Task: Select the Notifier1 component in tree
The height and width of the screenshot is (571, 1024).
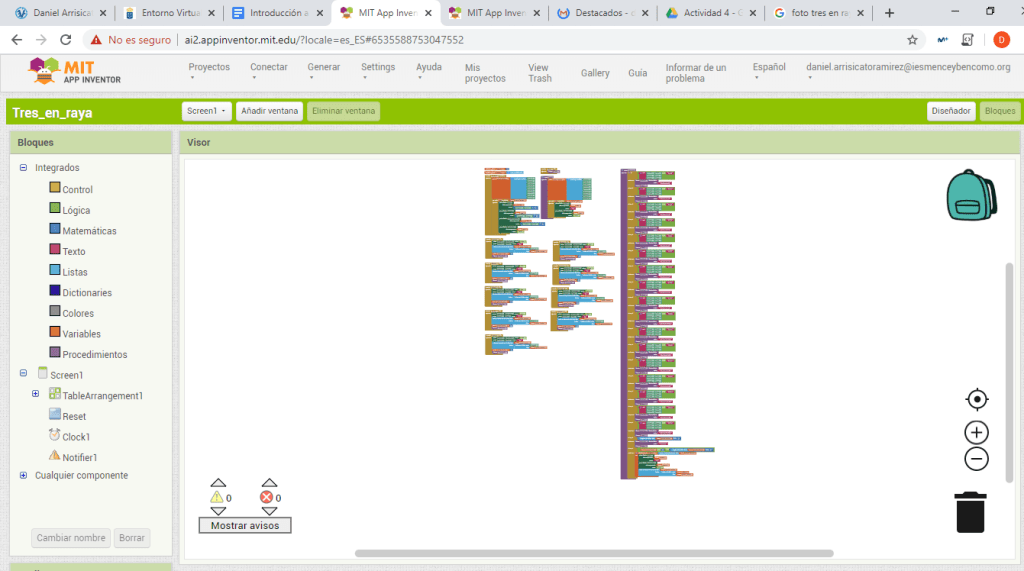Action: 79,457
